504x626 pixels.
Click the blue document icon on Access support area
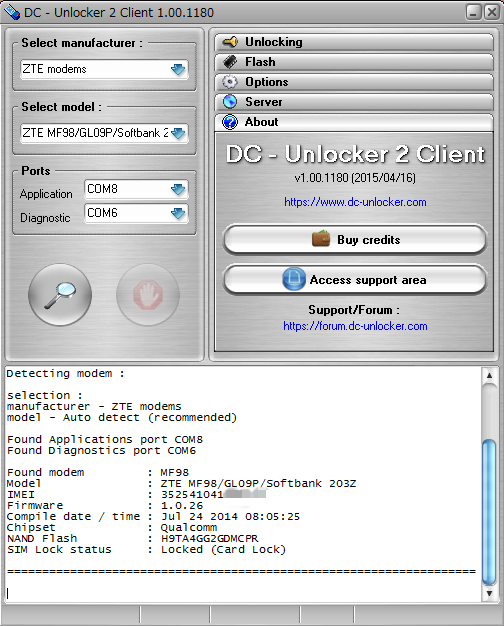click(x=294, y=279)
